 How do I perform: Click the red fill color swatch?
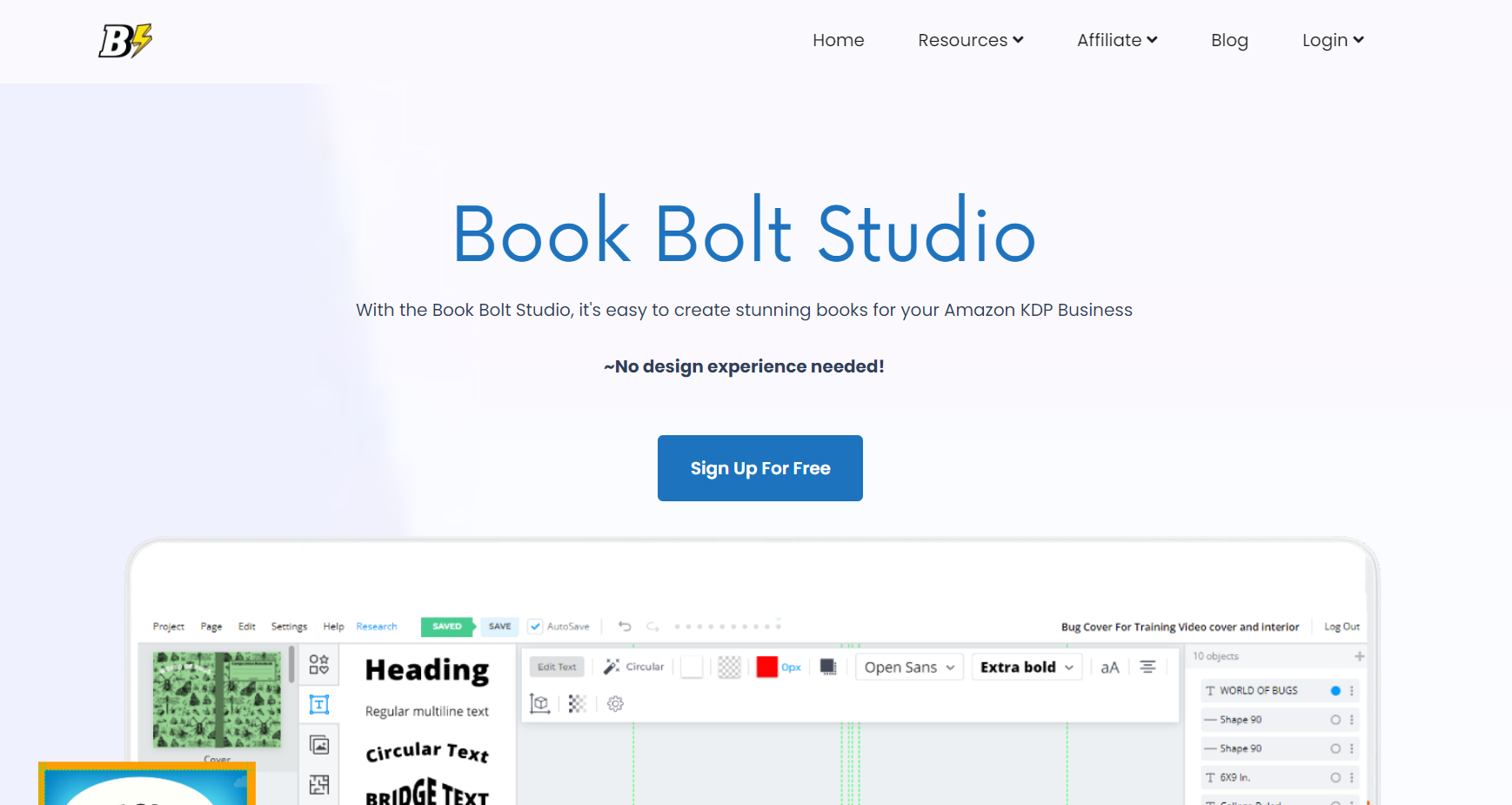(766, 667)
